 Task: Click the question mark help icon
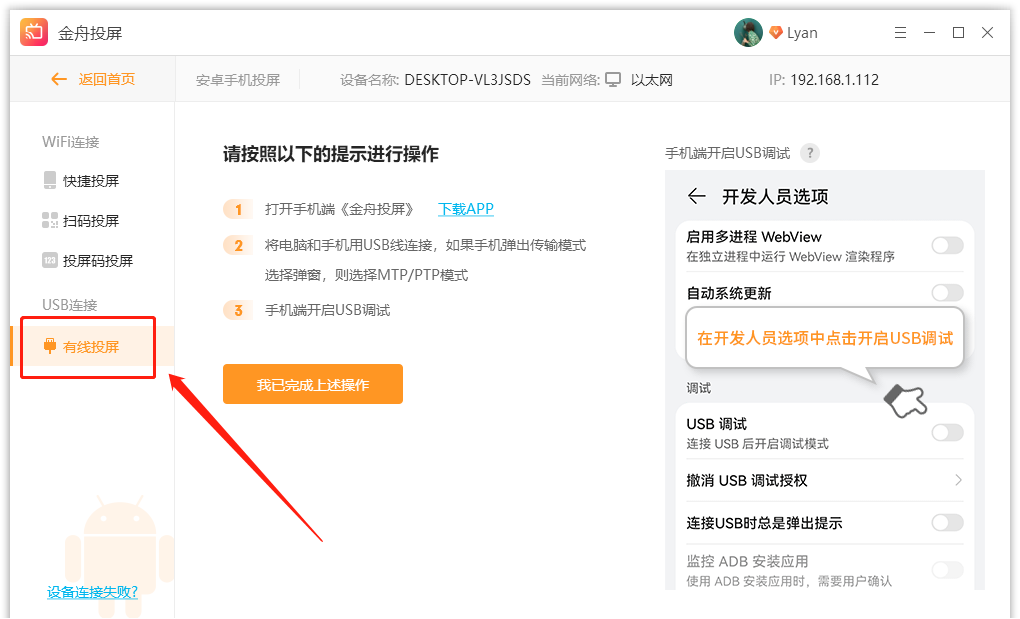tap(810, 153)
